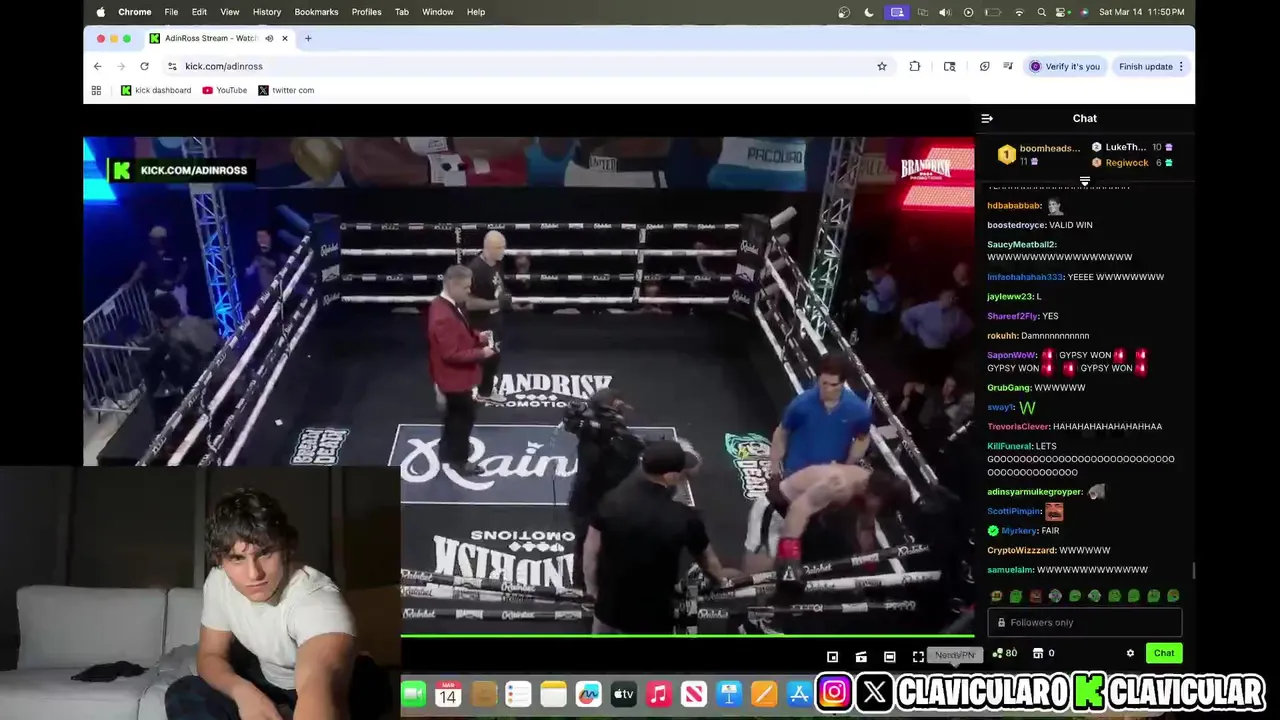Image resolution: width=1280 pixels, height=720 pixels.
Task: Click the Chrome back arrow
Action: [97, 66]
